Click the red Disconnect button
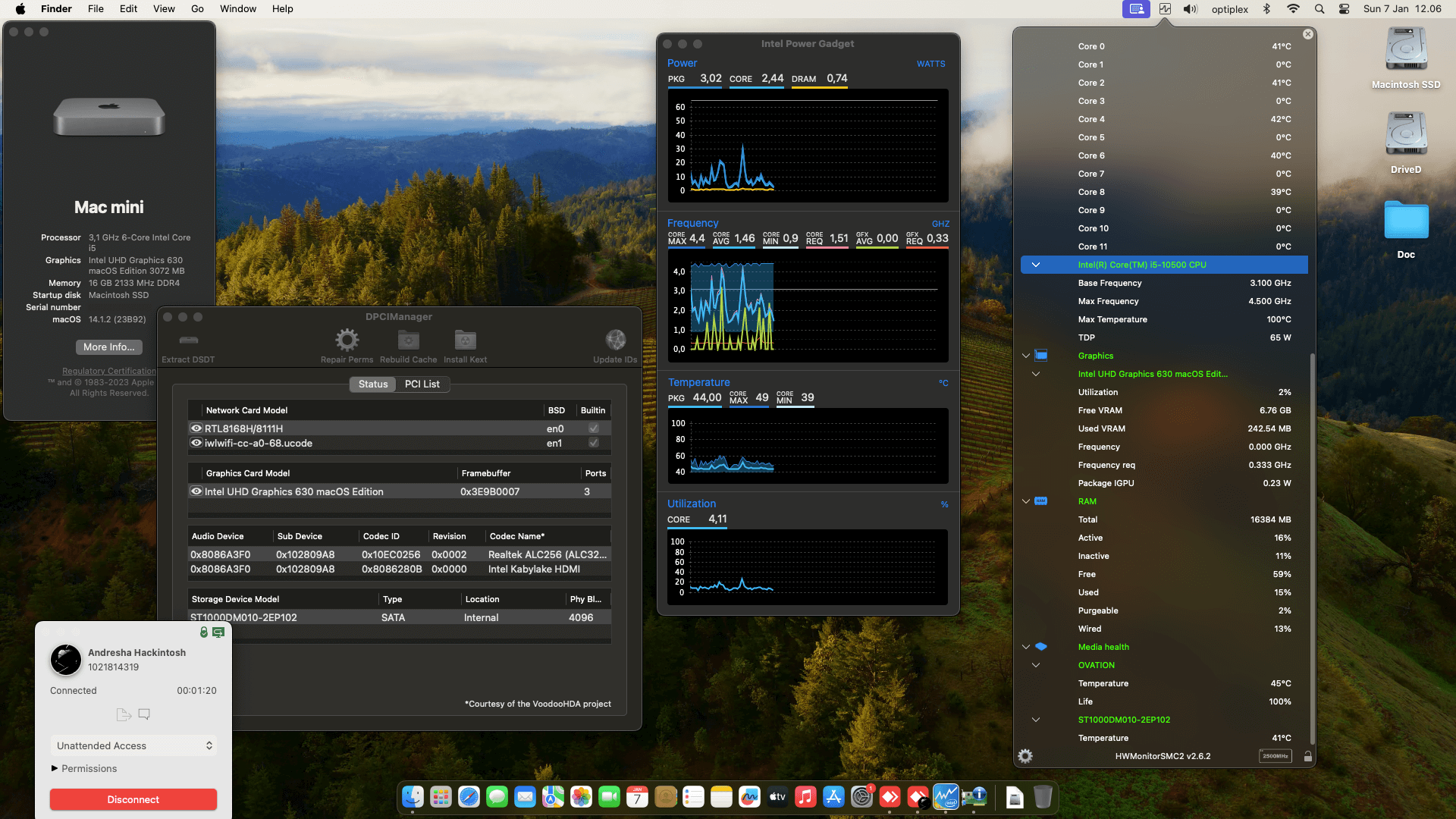1456x819 pixels. coord(133,799)
